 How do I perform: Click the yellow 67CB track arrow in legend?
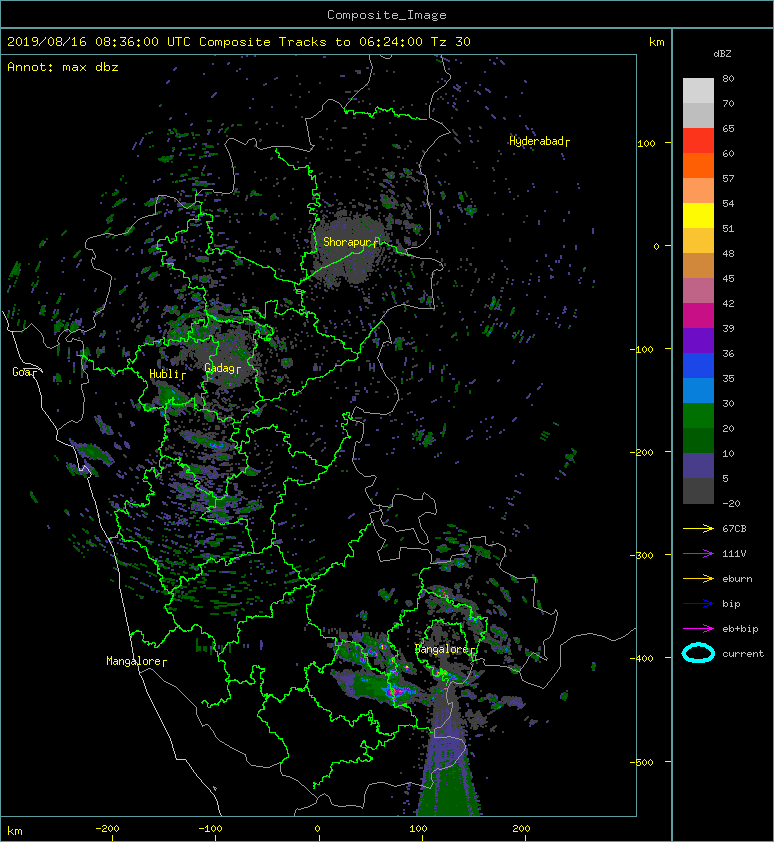(698, 528)
